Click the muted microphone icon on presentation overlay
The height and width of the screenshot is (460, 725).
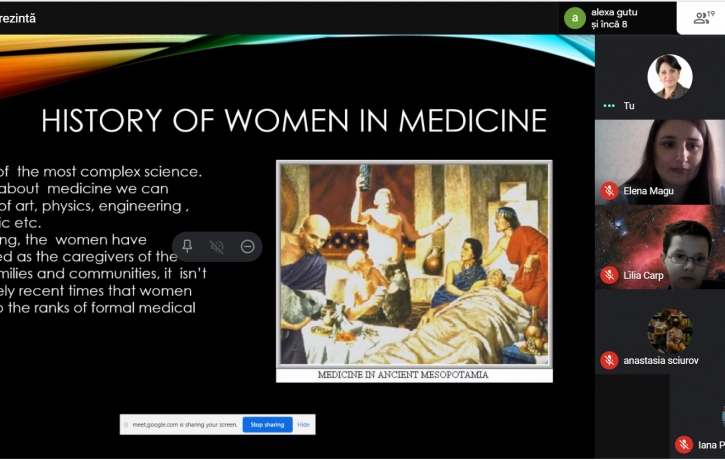tap(217, 247)
